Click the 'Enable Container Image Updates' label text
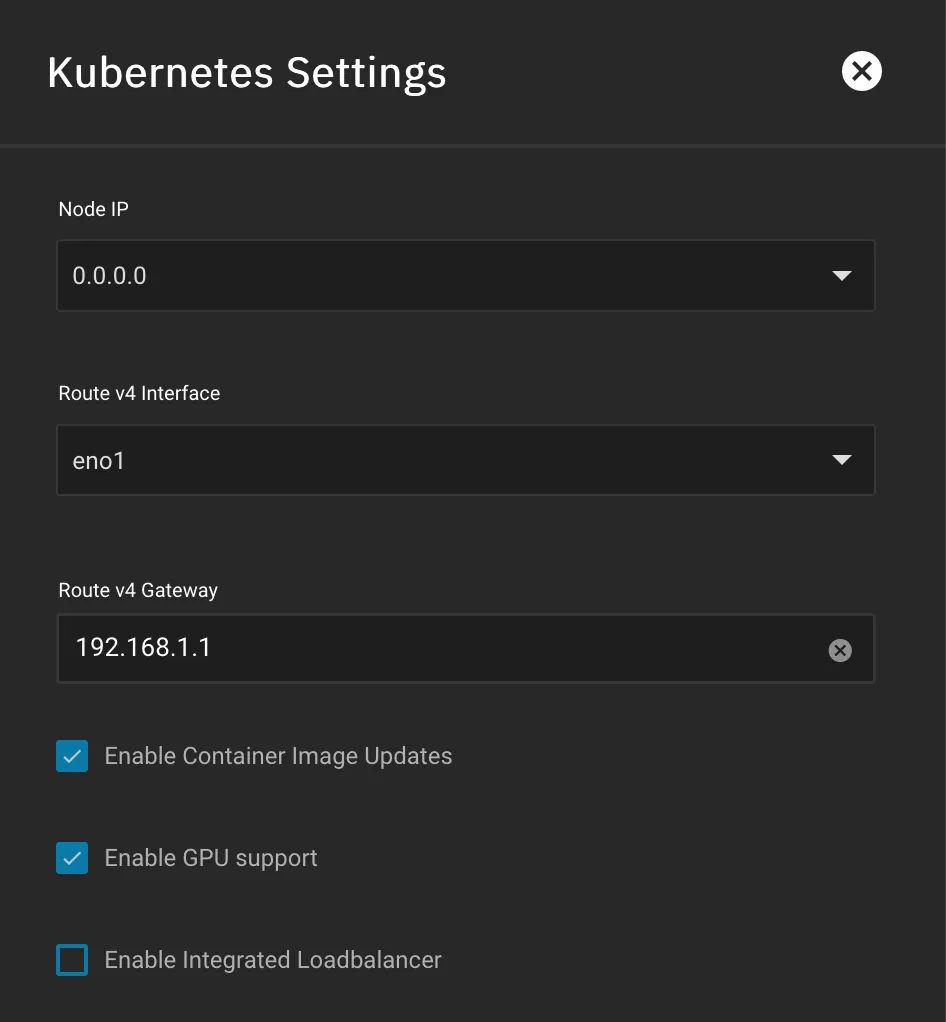Screen dimensions: 946x1022 278,756
